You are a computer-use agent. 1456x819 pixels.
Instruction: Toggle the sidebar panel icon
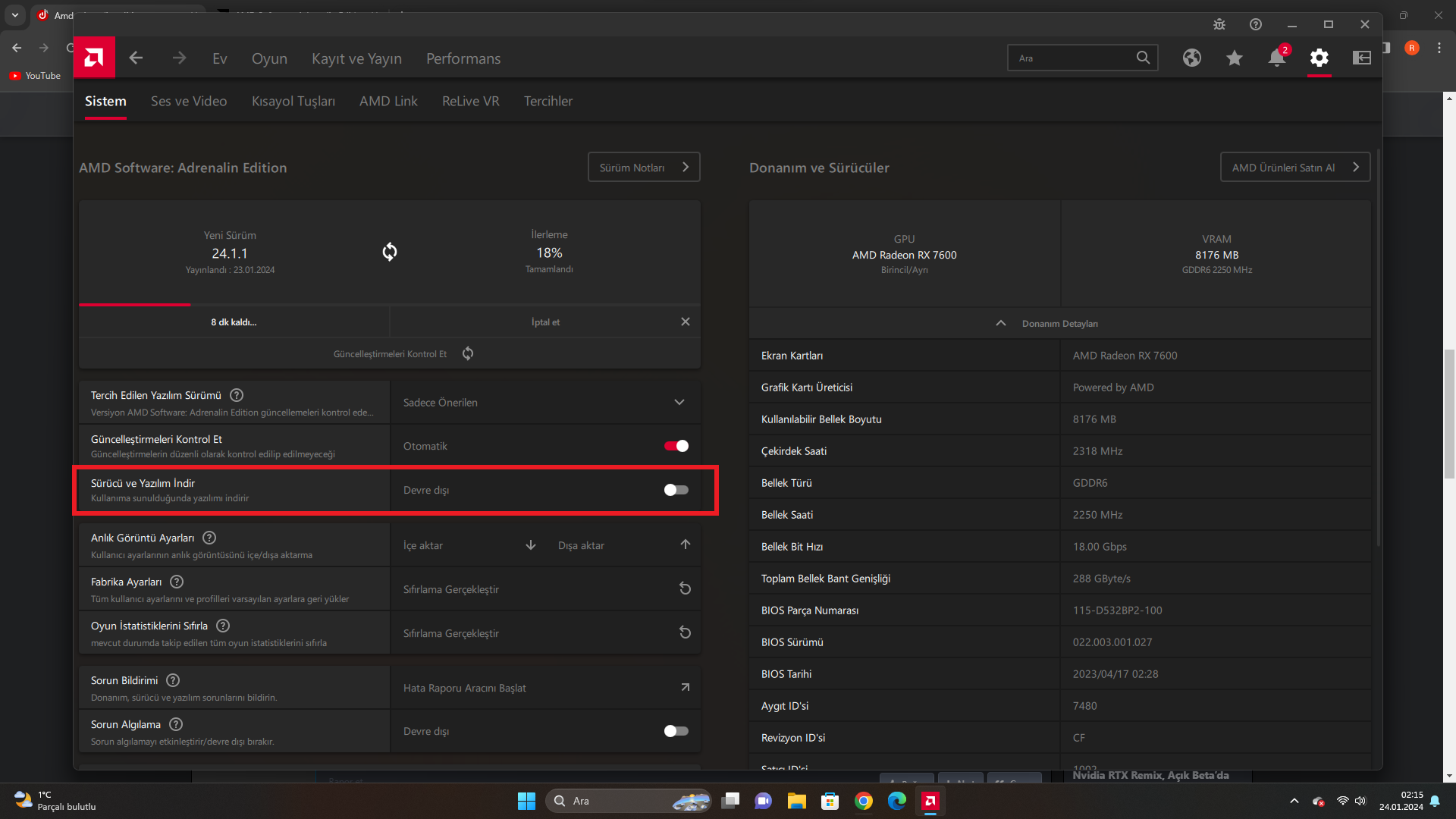click(x=1362, y=58)
